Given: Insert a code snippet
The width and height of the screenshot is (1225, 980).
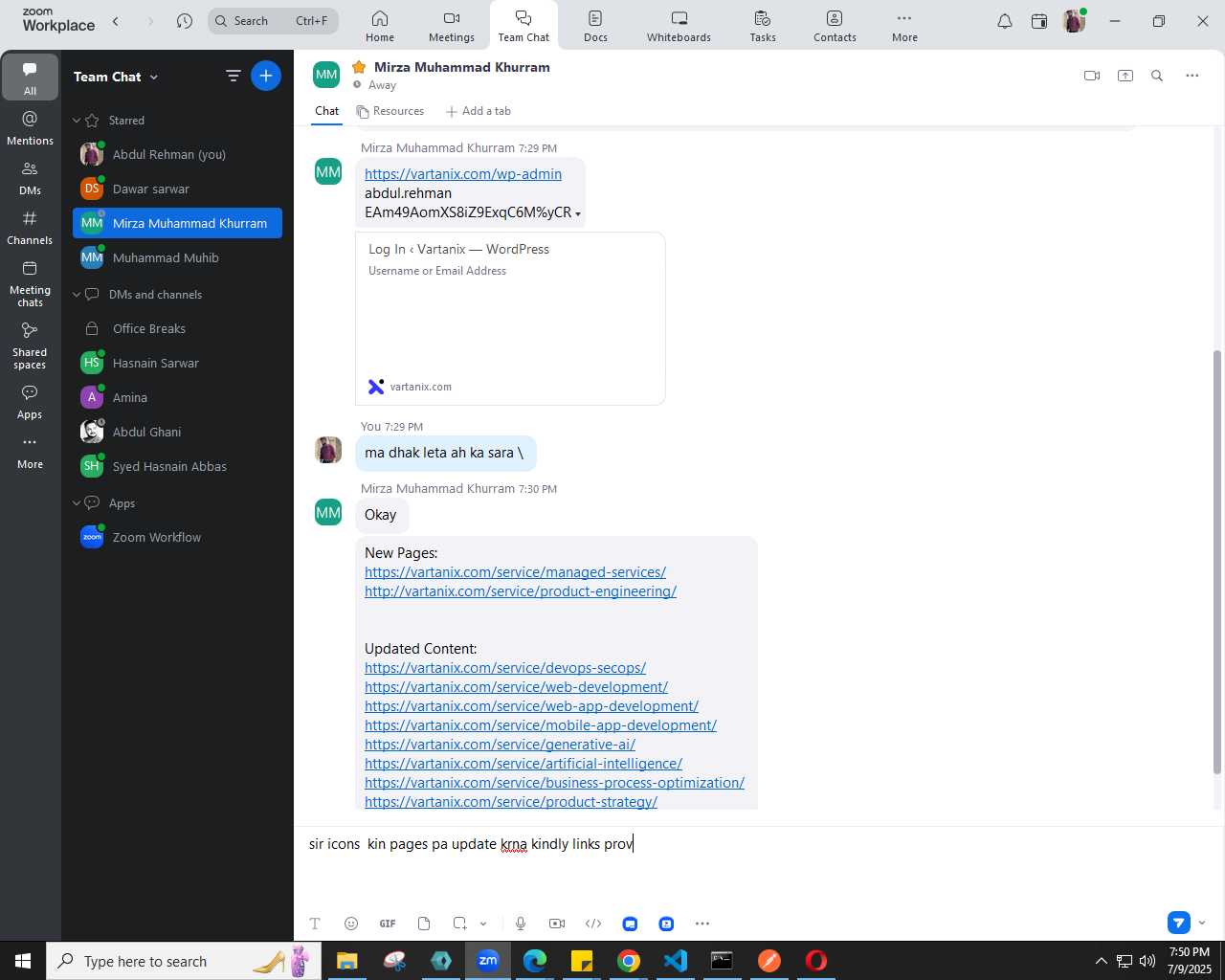Looking at the screenshot, I should (x=593, y=924).
